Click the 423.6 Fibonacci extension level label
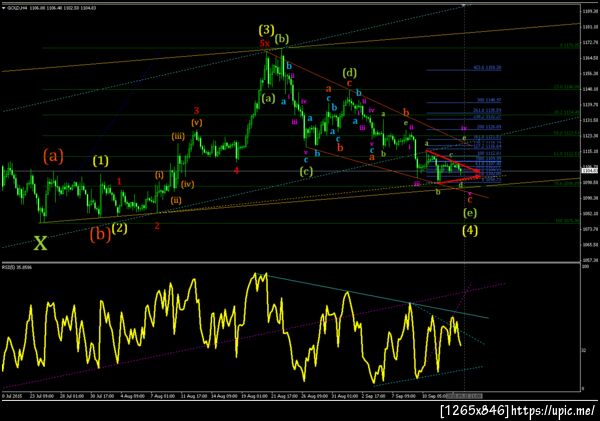The height and width of the screenshot is (421, 600). coord(487,68)
